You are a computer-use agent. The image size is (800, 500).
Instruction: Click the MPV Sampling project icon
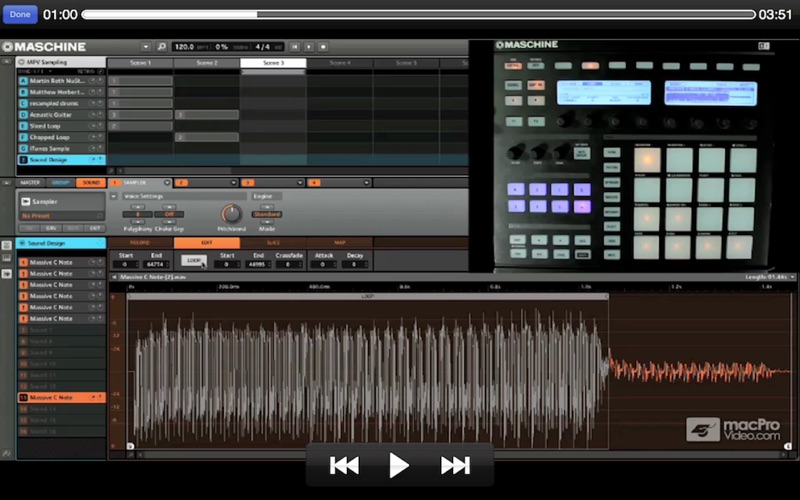(x=21, y=62)
